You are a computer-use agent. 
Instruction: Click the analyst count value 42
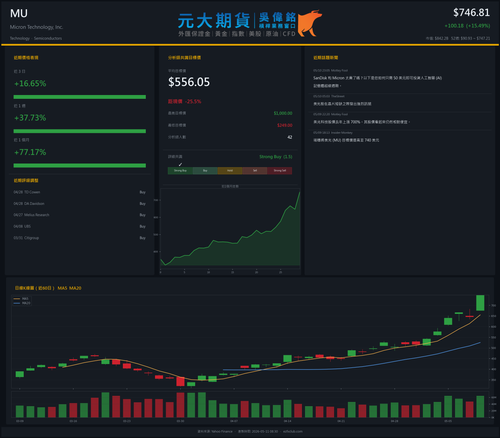[x=290, y=137]
